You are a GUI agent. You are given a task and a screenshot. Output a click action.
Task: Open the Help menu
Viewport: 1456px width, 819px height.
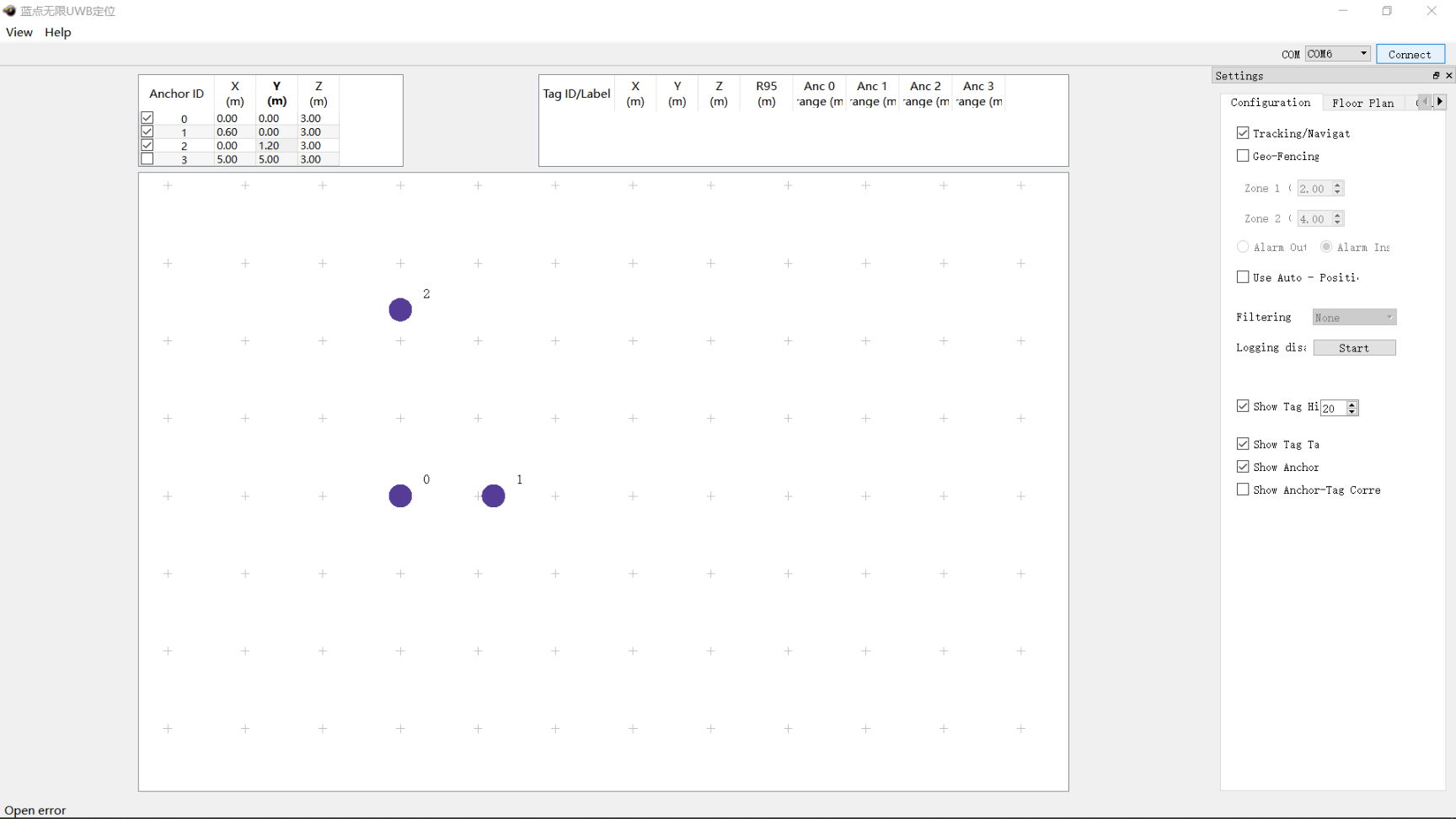[58, 32]
